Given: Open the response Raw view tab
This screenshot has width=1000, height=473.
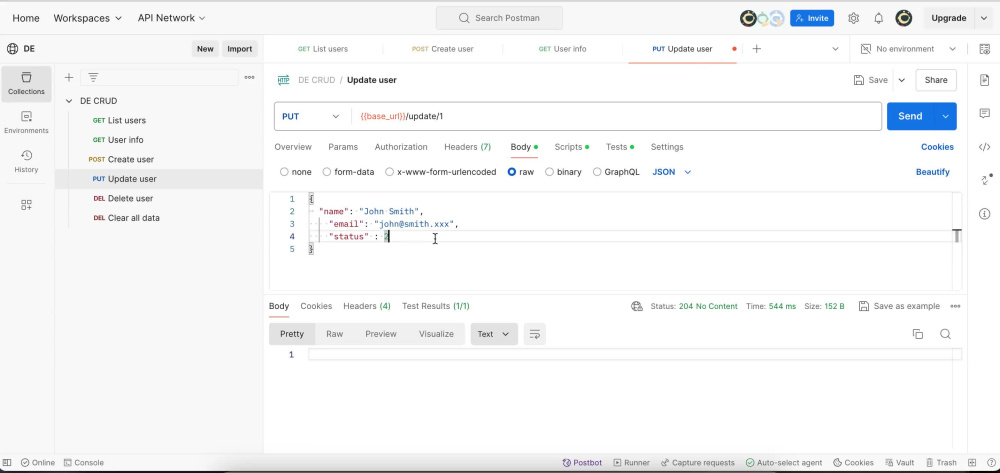Looking at the screenshot, I should click(x=334, y=334).
